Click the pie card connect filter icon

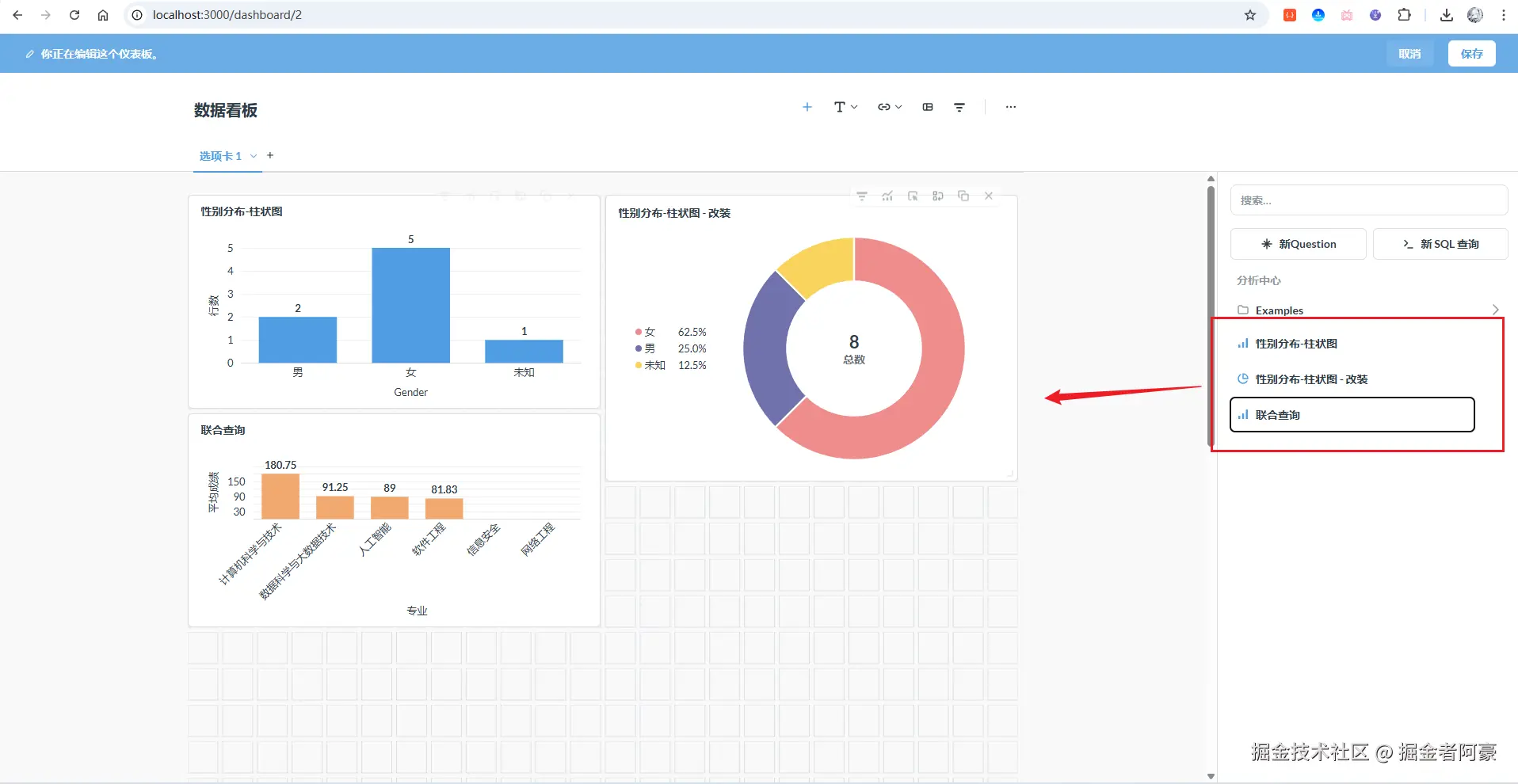coord(862,196)
